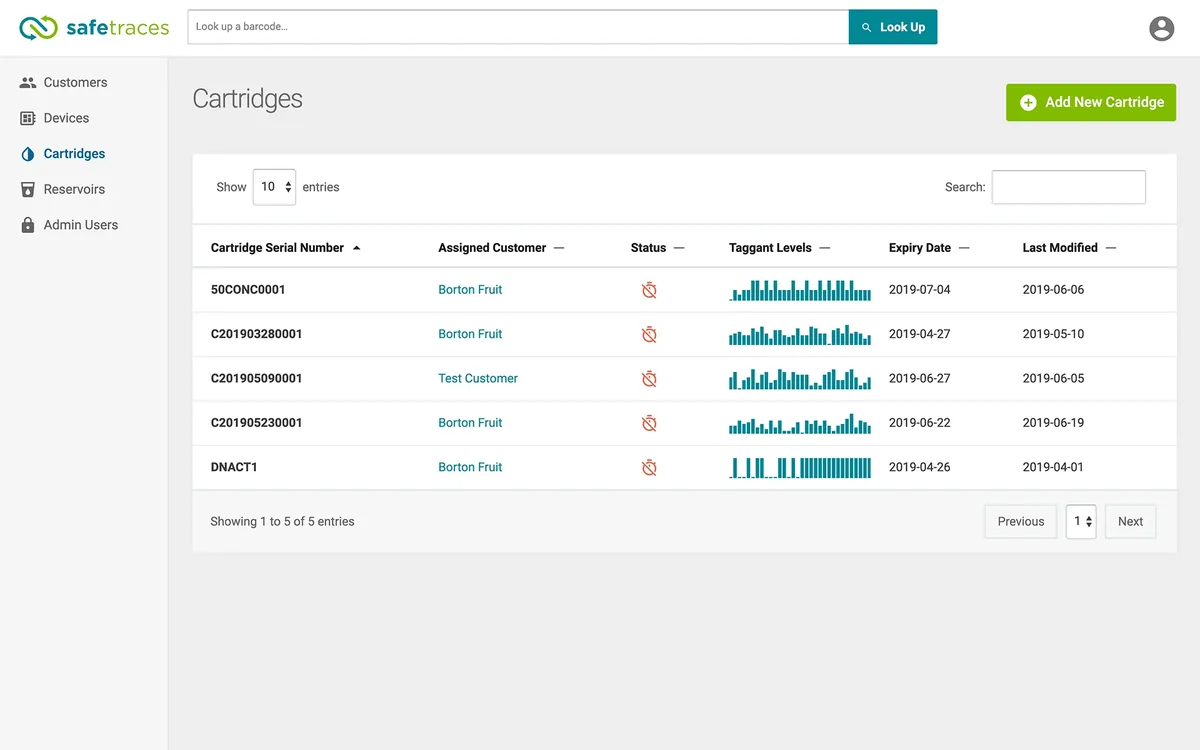
Task: Click last modified date 2019-04-01
Action: (x=1053, y=467)
